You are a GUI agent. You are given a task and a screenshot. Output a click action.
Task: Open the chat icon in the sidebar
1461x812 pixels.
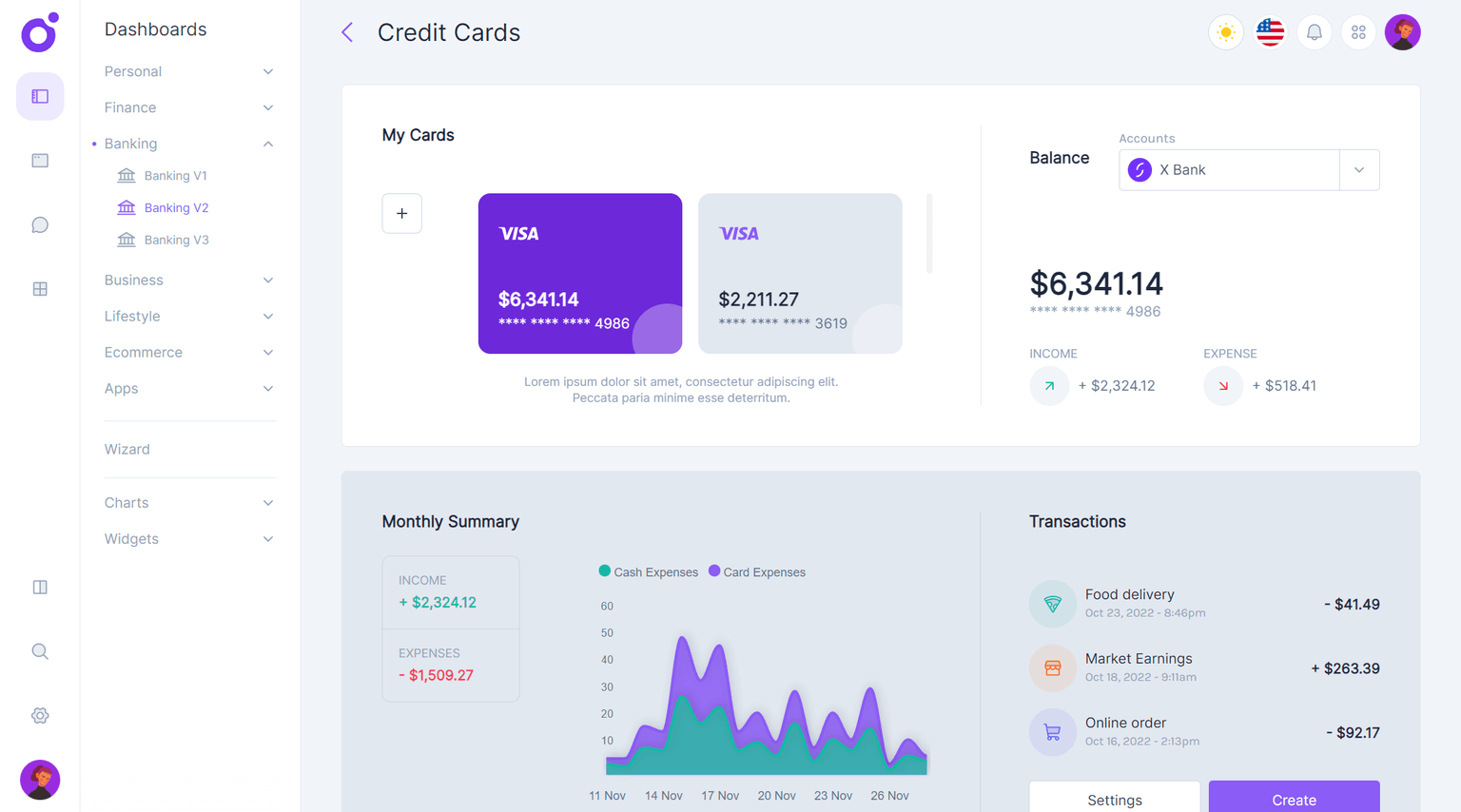[x=39, y=224]
